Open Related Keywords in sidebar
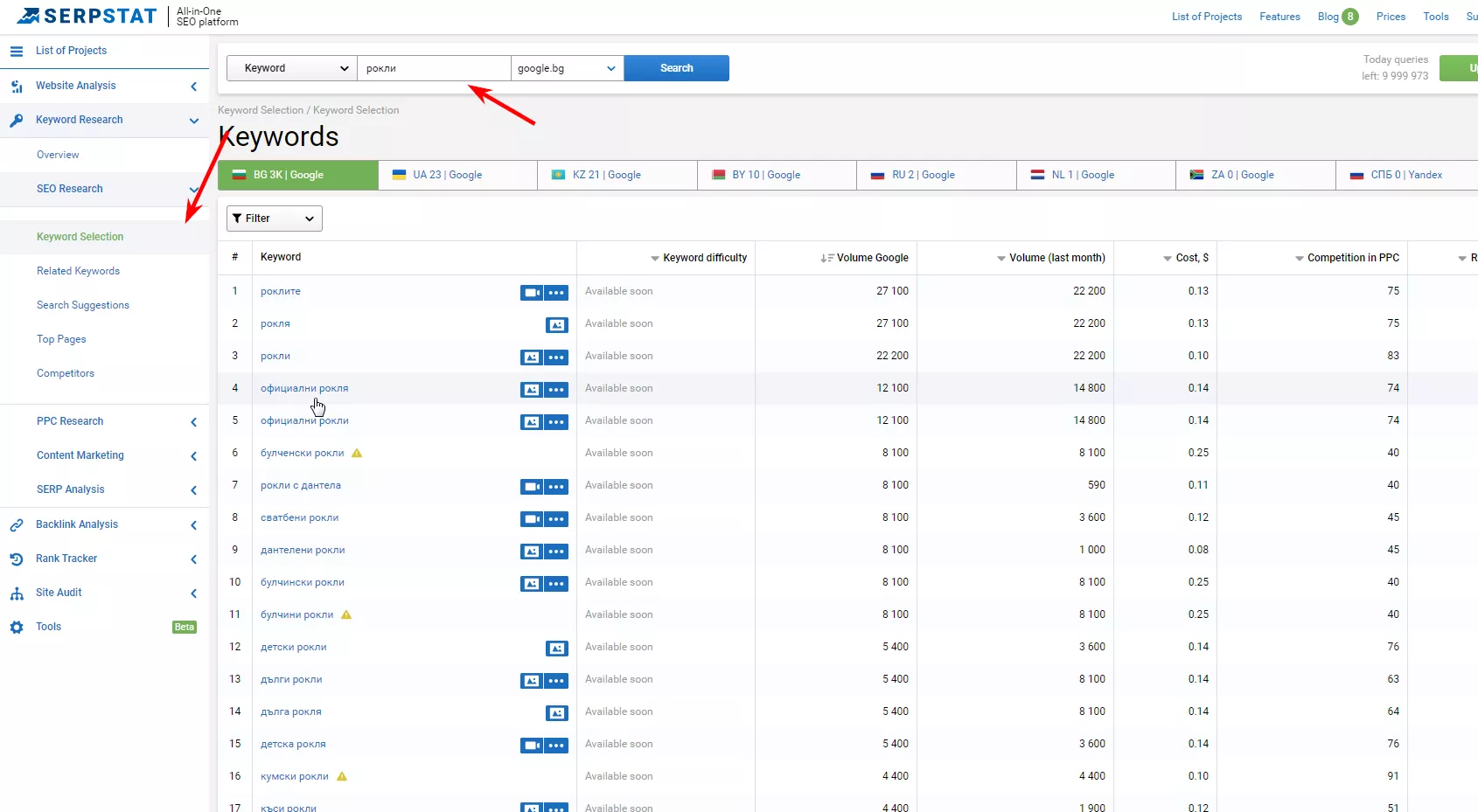Viewport: 1478px width, 812px height. pyautogui.click(x=79, y=271)
